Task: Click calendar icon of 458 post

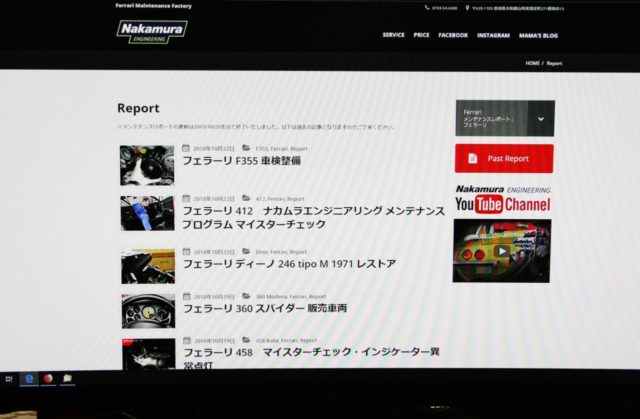Action: click(x=187, y=340)
